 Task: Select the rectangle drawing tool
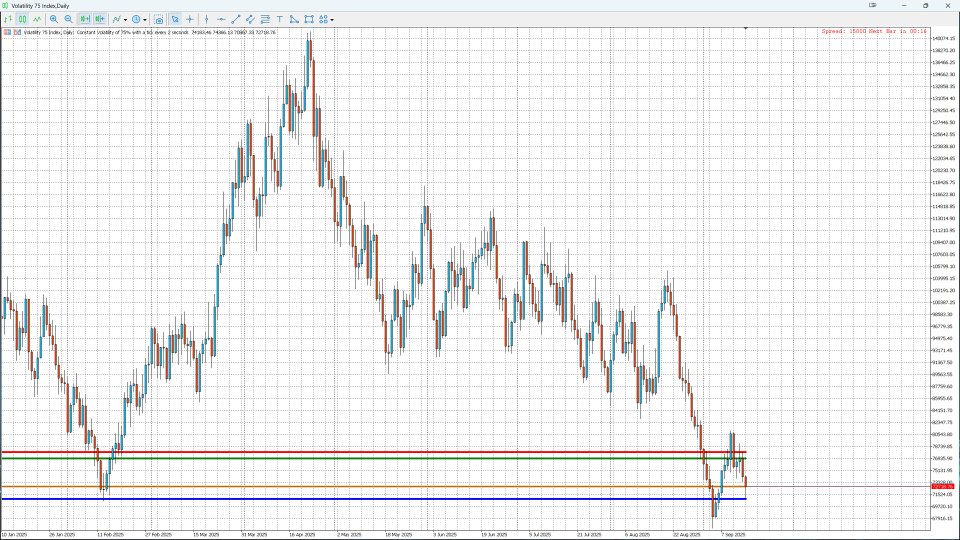pos(309,19)
